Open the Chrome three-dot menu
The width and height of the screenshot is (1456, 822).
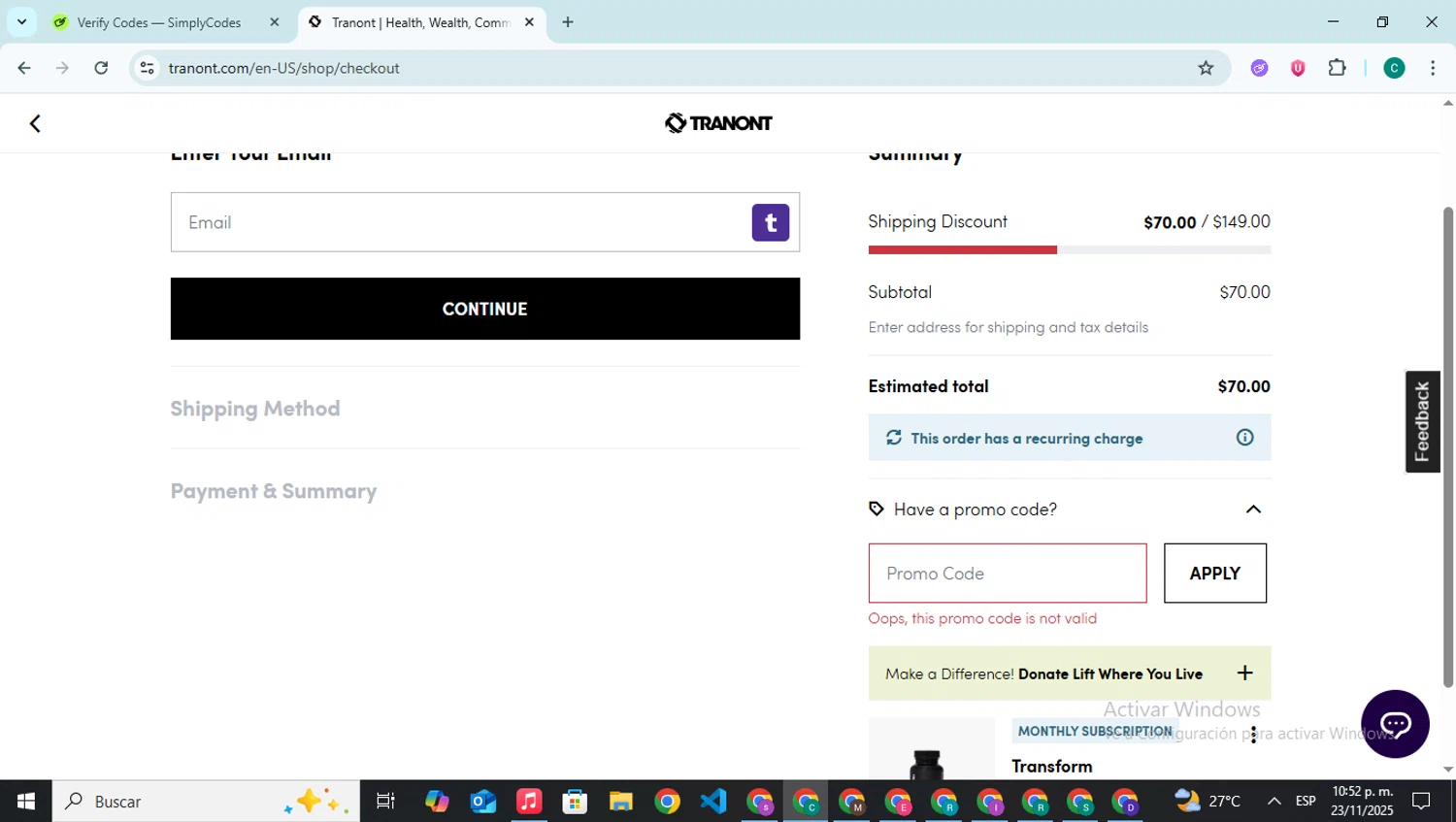(1433, 68)
